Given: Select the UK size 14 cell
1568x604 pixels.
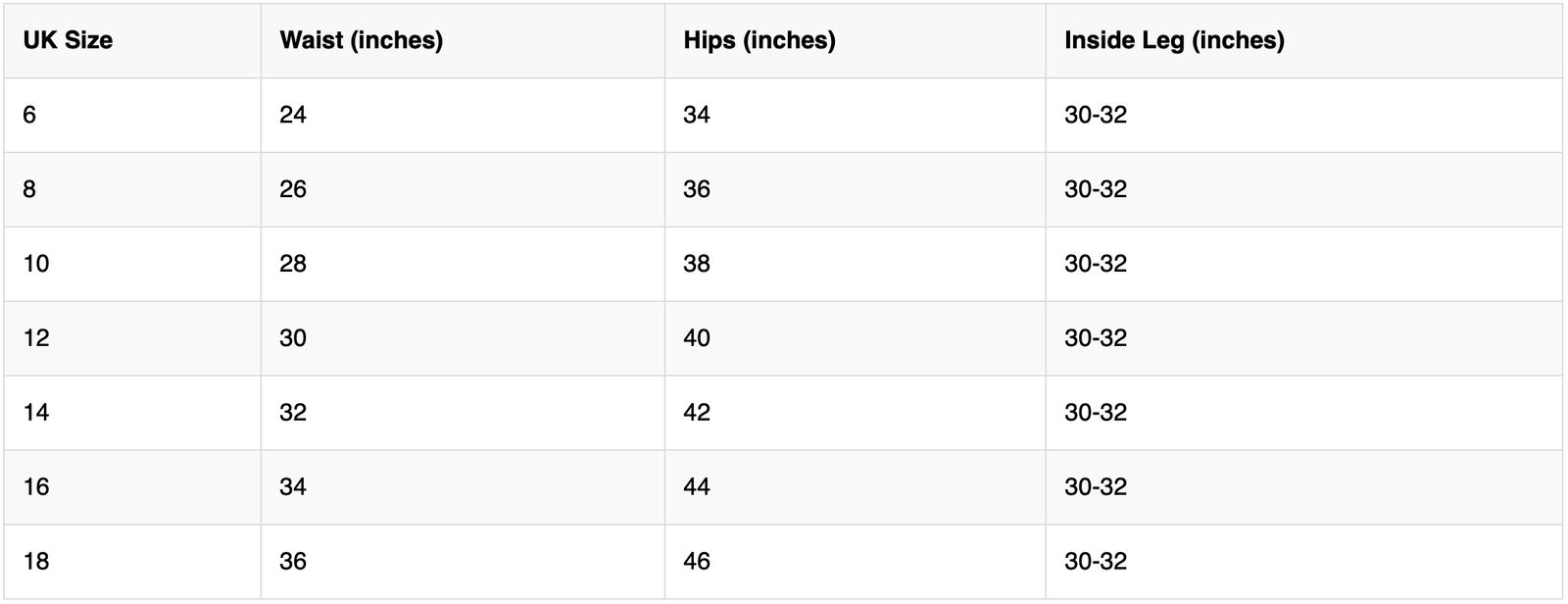Looking at the screenshot, I should pyautogui.click(x=36, y=413).
